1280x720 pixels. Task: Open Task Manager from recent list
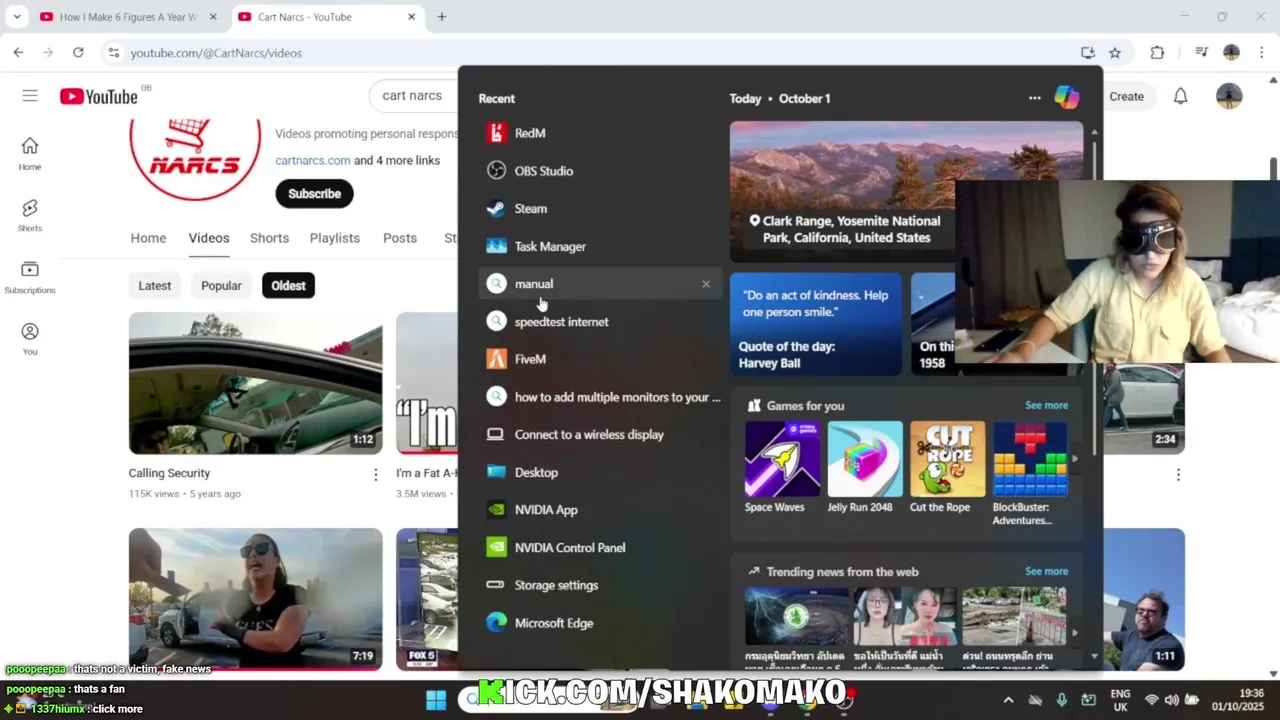[600, 246]
